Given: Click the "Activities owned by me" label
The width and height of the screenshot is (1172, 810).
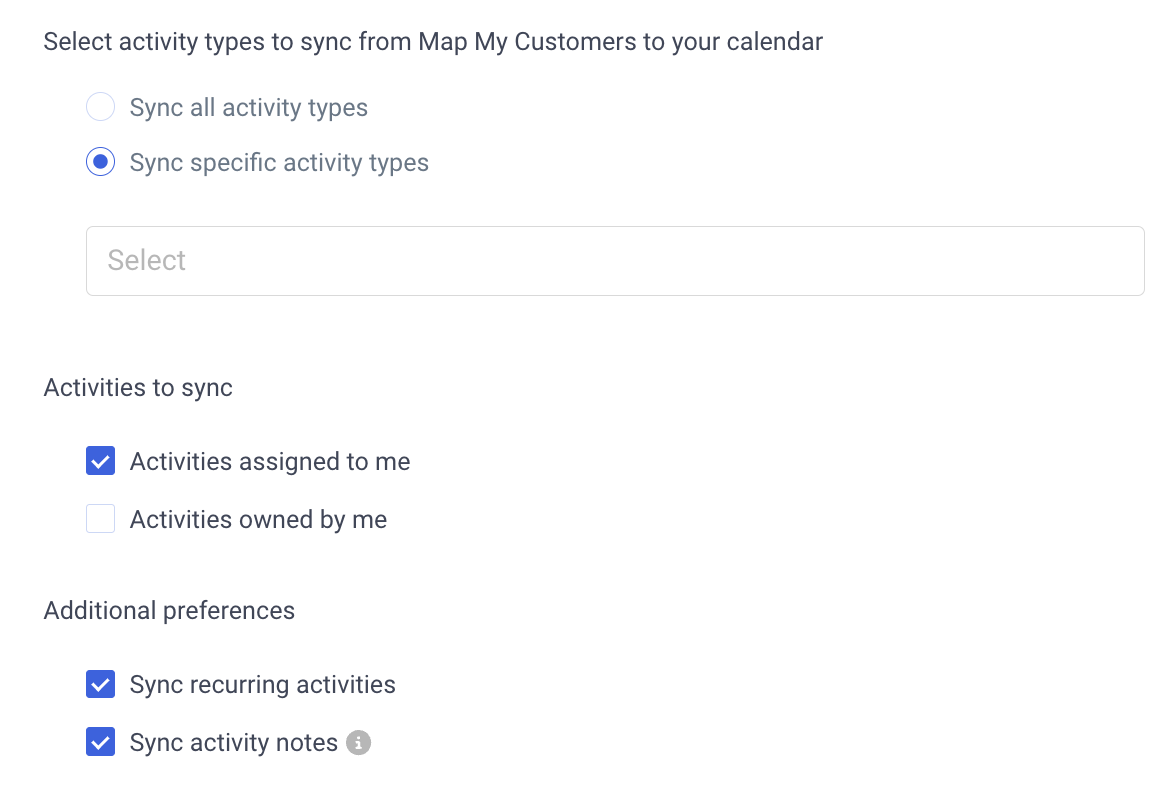Looking at the screenshot, I should pos(259,519).
